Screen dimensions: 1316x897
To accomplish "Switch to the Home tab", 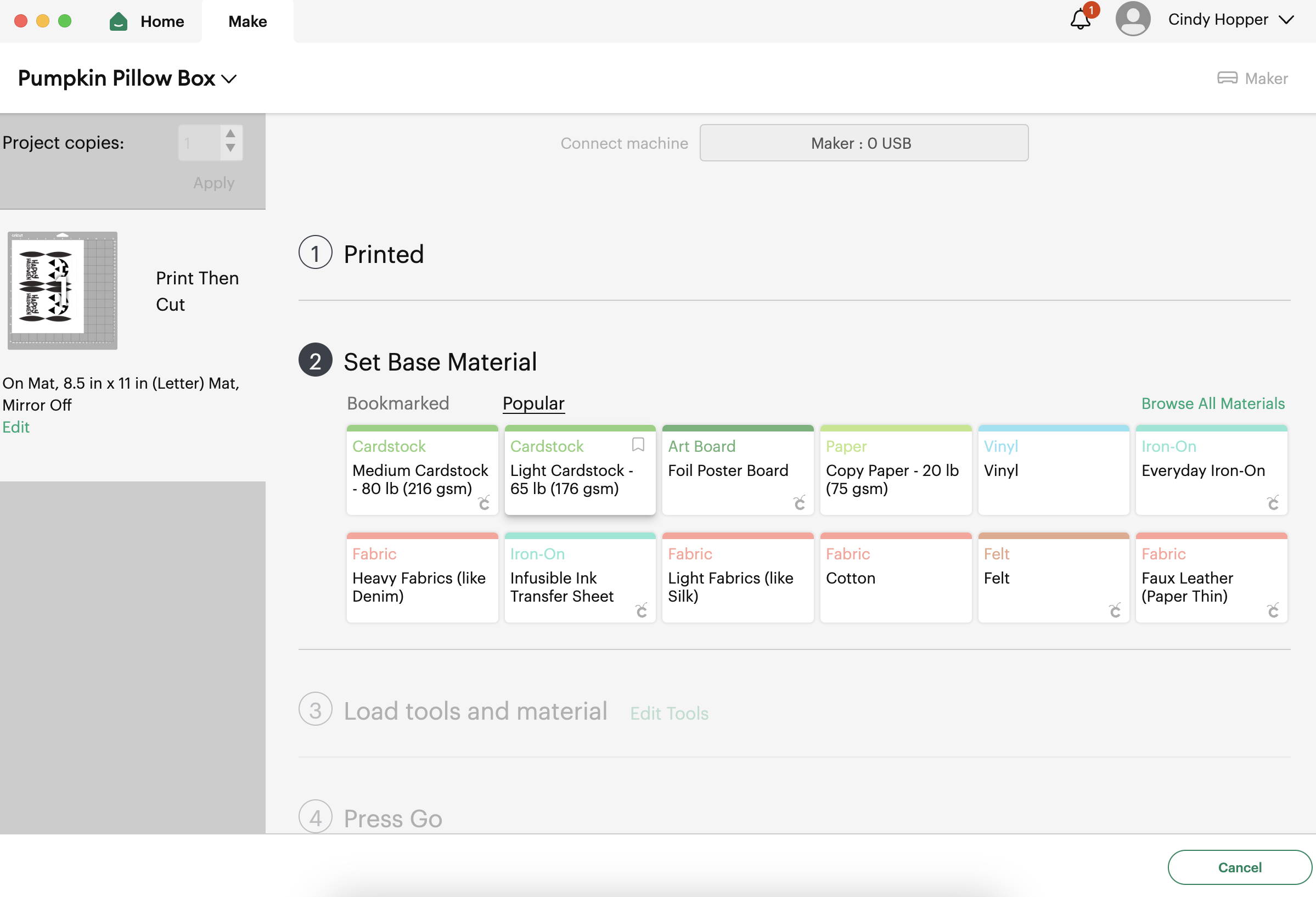I will pyautogui.click(x=147, y=21).
